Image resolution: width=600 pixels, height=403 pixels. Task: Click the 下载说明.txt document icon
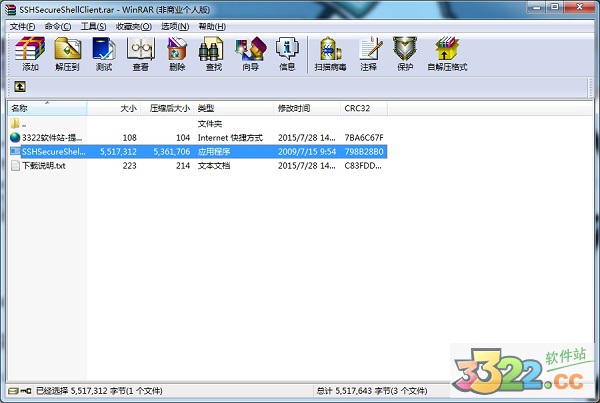(x=15, y=165)
